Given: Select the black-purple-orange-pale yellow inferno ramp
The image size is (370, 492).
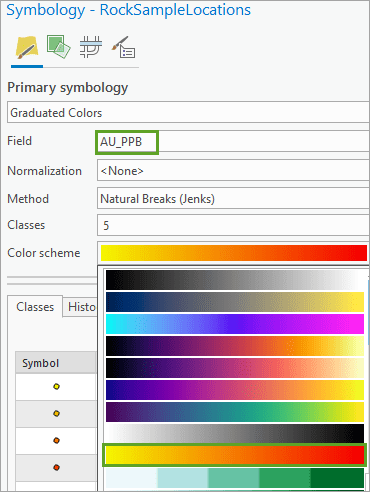Looking at the screenshot, I should (x=235, y=346).
